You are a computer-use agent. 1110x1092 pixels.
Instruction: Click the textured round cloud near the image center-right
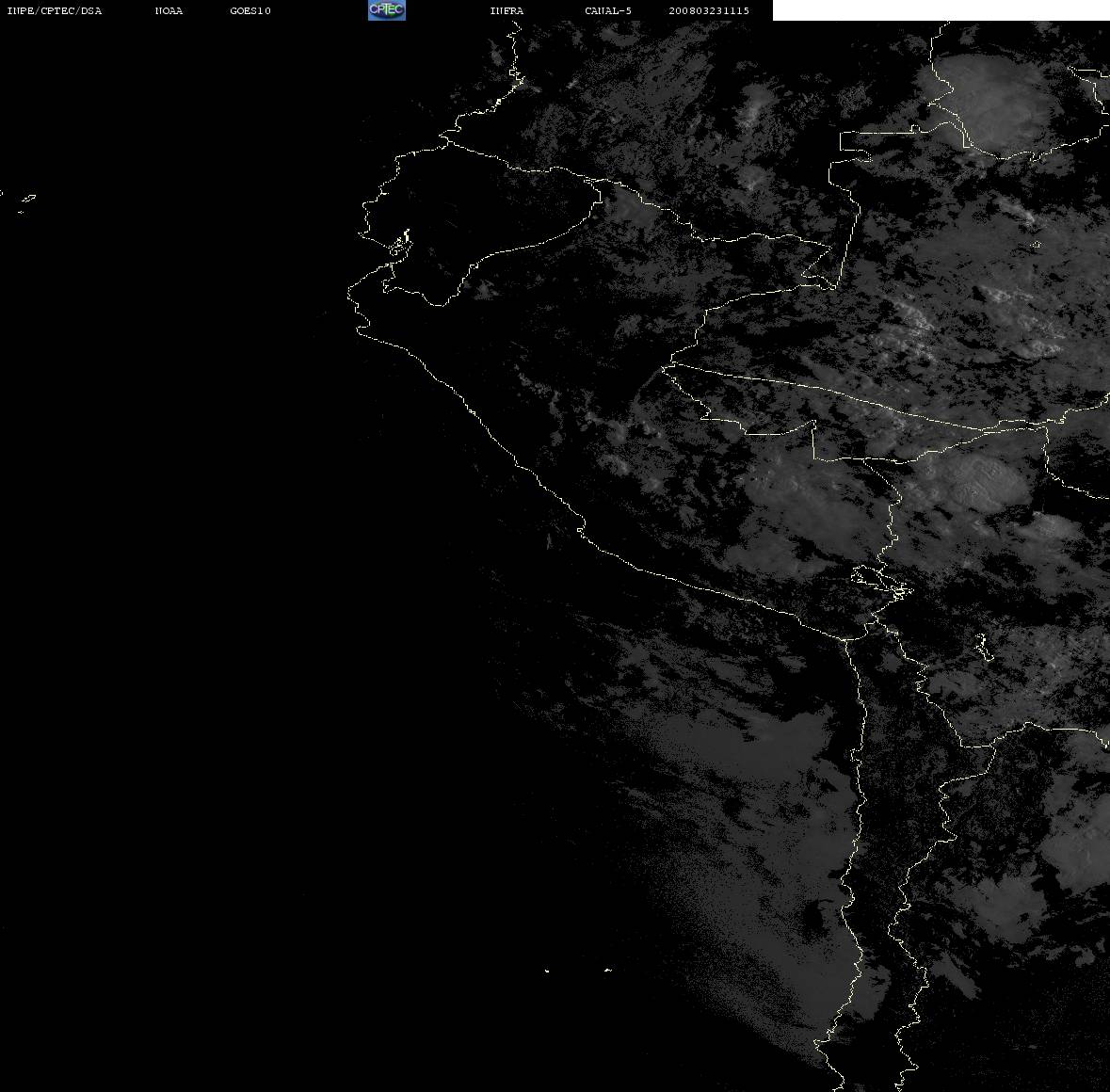pos(984,480)
